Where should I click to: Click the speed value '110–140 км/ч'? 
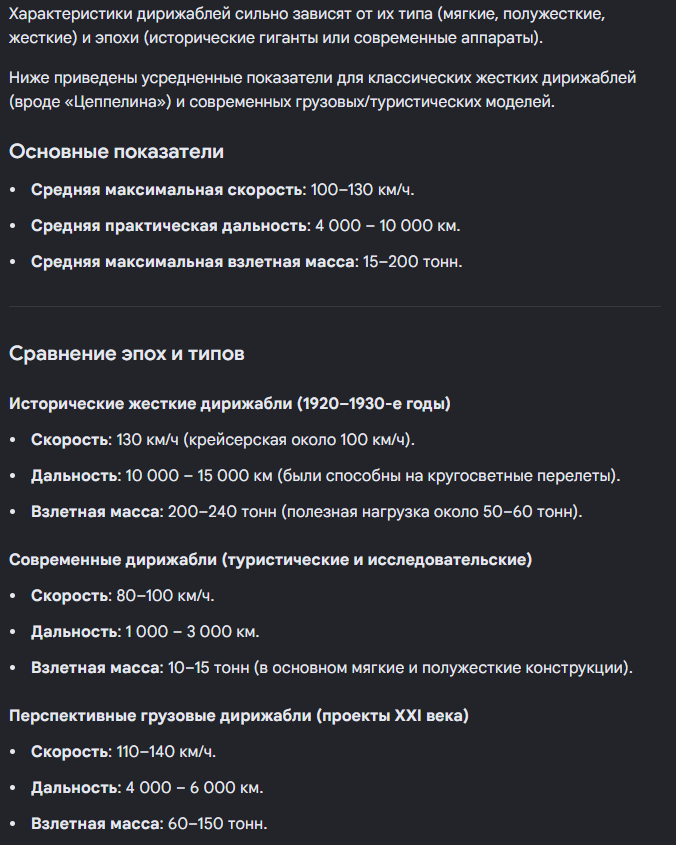[x=165, y=752]
